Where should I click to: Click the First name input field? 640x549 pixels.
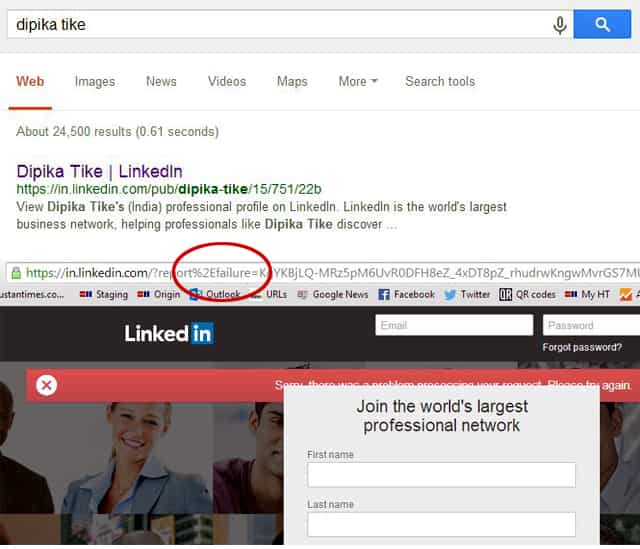[442, 475]
